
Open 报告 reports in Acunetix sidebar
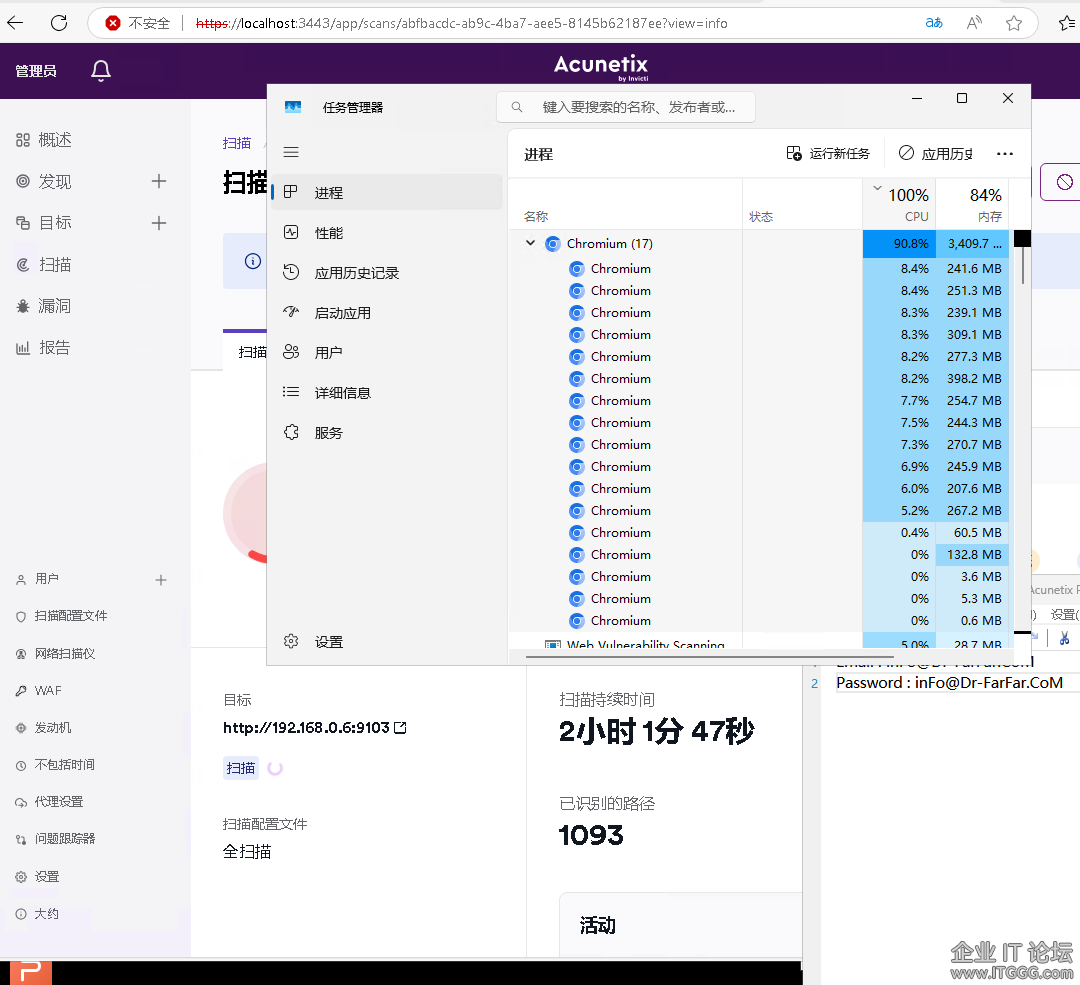(44, 347)
